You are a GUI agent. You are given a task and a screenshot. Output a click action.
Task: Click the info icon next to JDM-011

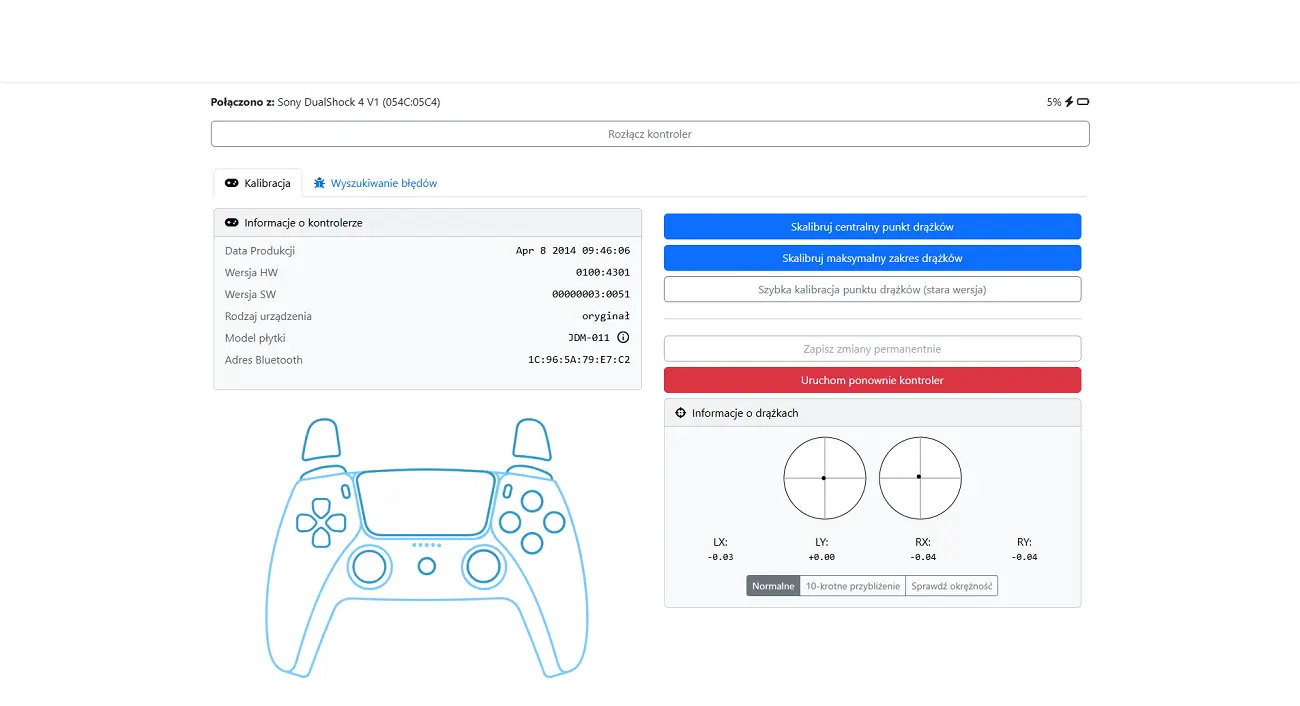[623, 338]
